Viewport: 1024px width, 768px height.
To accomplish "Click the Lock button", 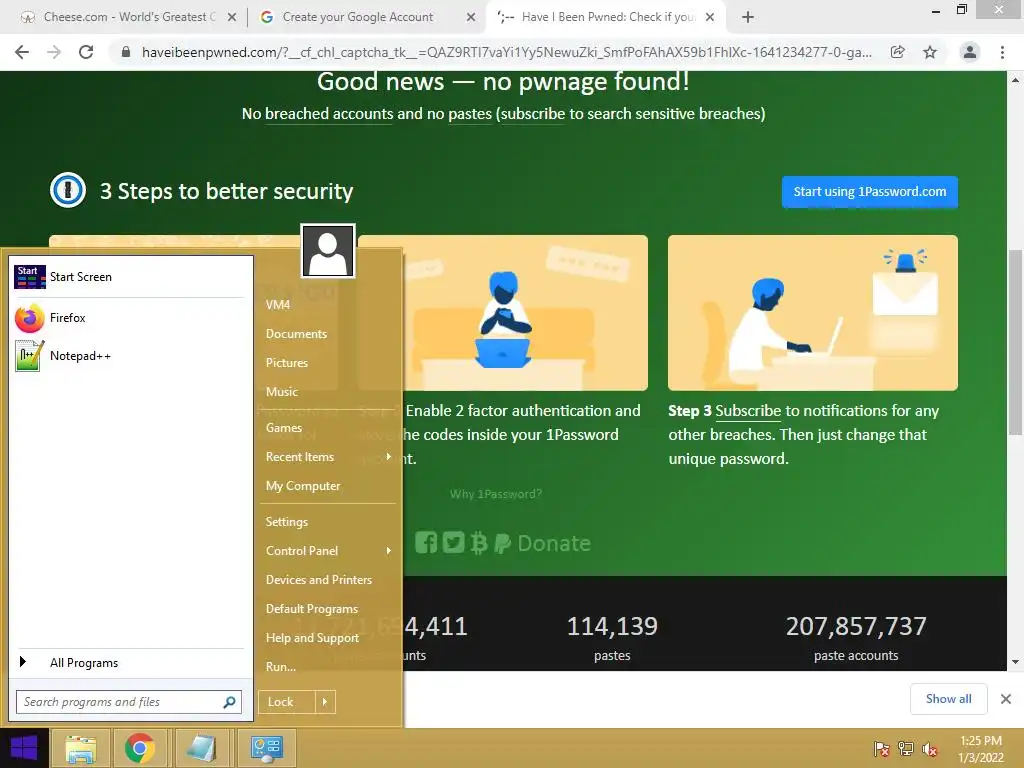I will pos(287,702).
